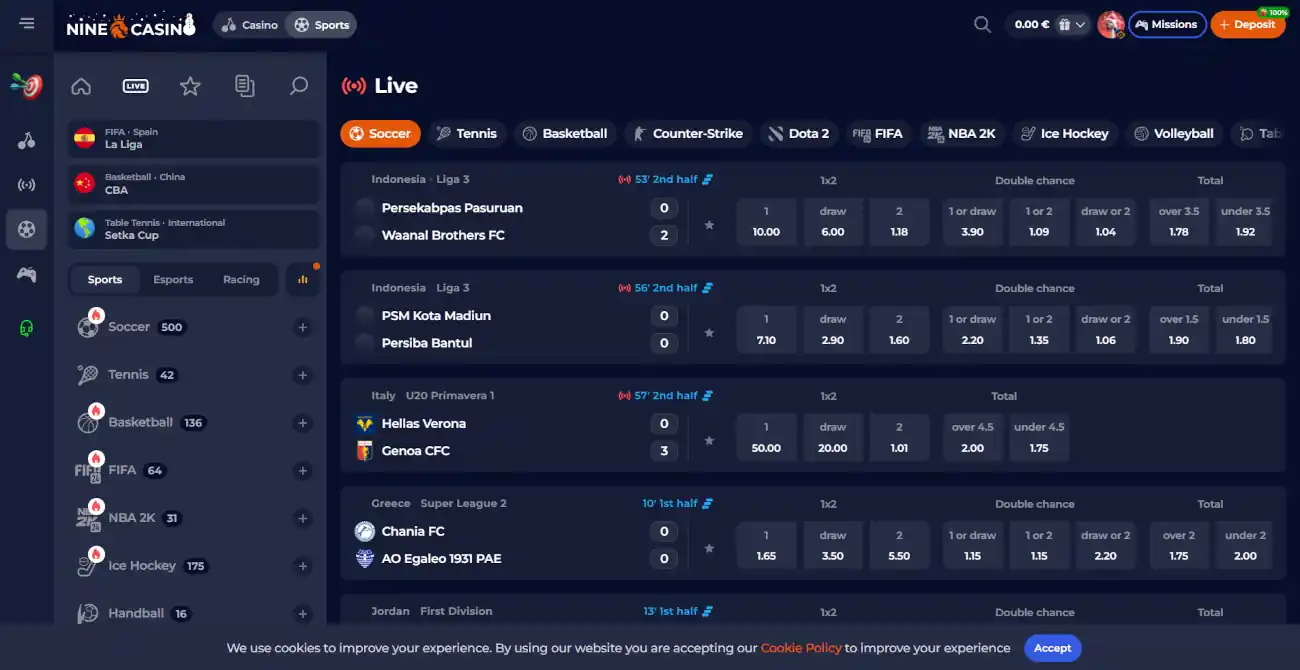Open Setka Cup quick link

click(x=195, y=229)
